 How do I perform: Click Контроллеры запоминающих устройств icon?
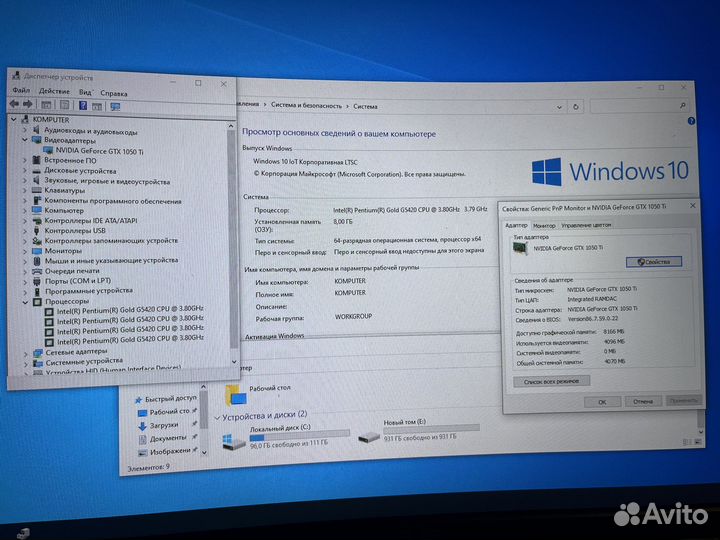click(37, 241)
